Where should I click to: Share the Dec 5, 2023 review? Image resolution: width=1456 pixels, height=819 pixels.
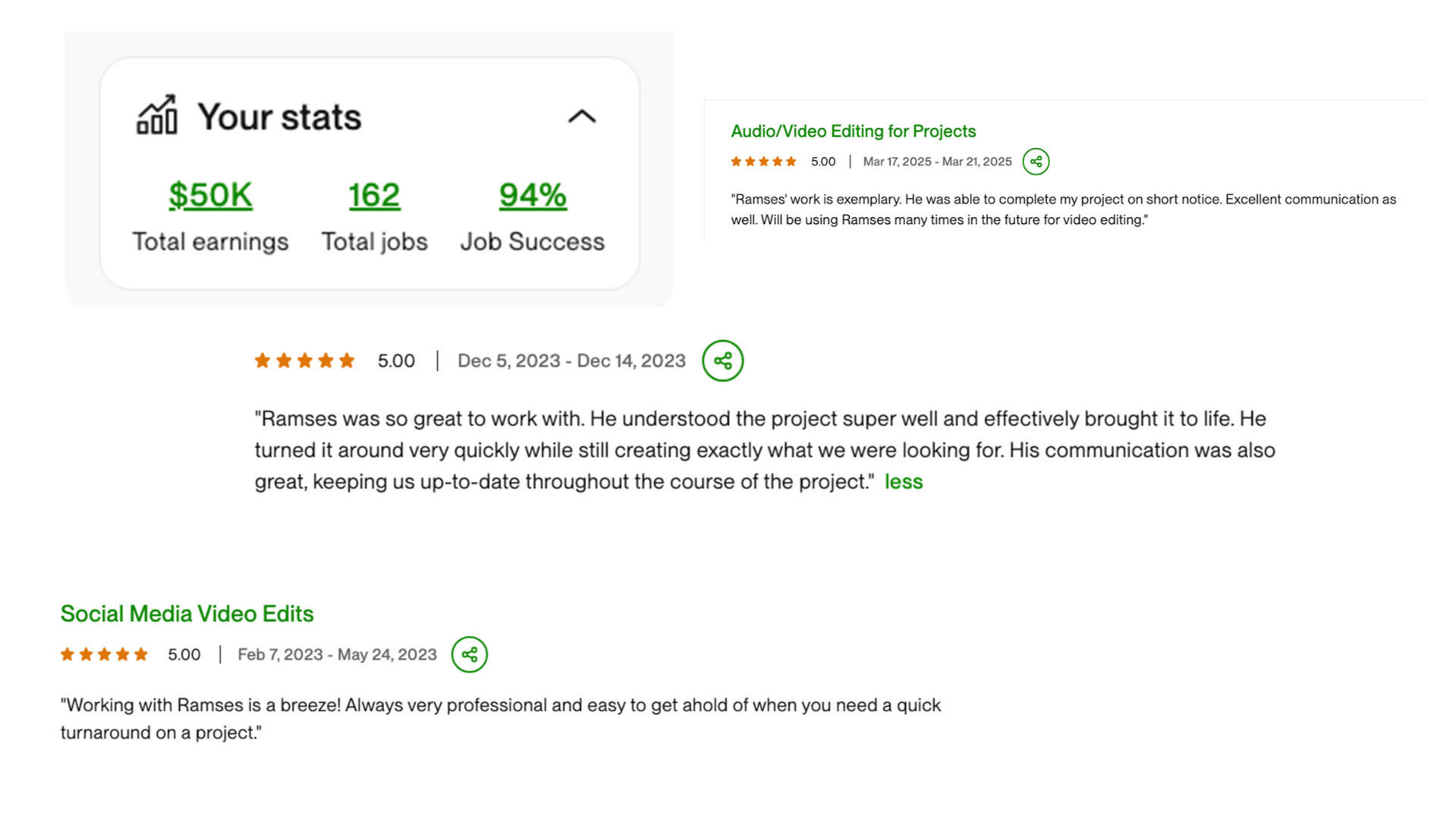click(722, 361)
